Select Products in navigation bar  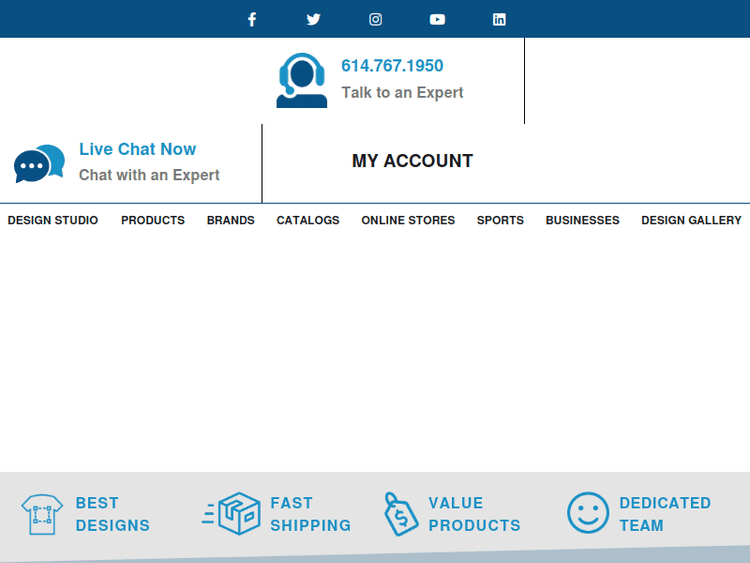tap(153, 220)
